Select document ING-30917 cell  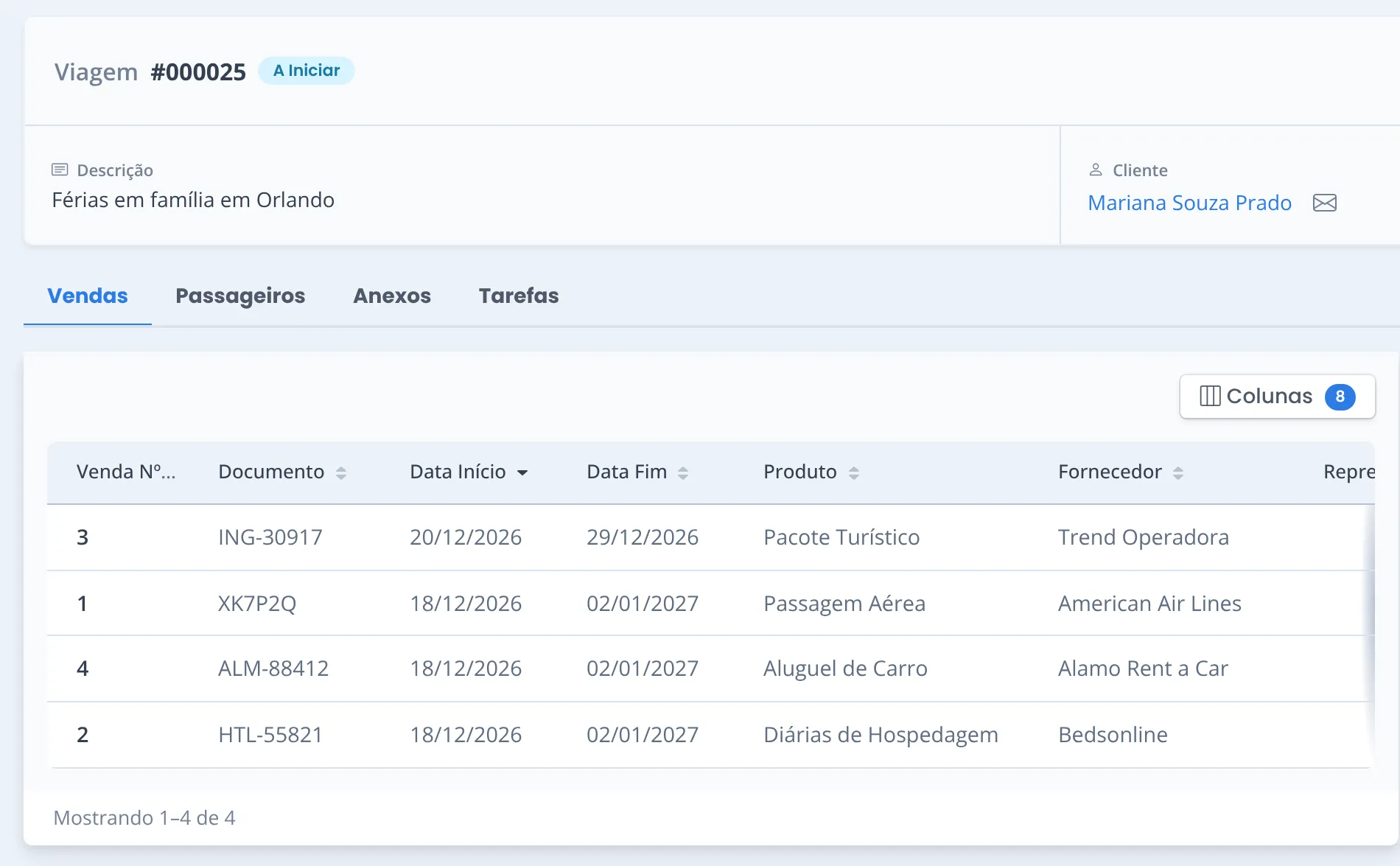(x=270, y=537)
